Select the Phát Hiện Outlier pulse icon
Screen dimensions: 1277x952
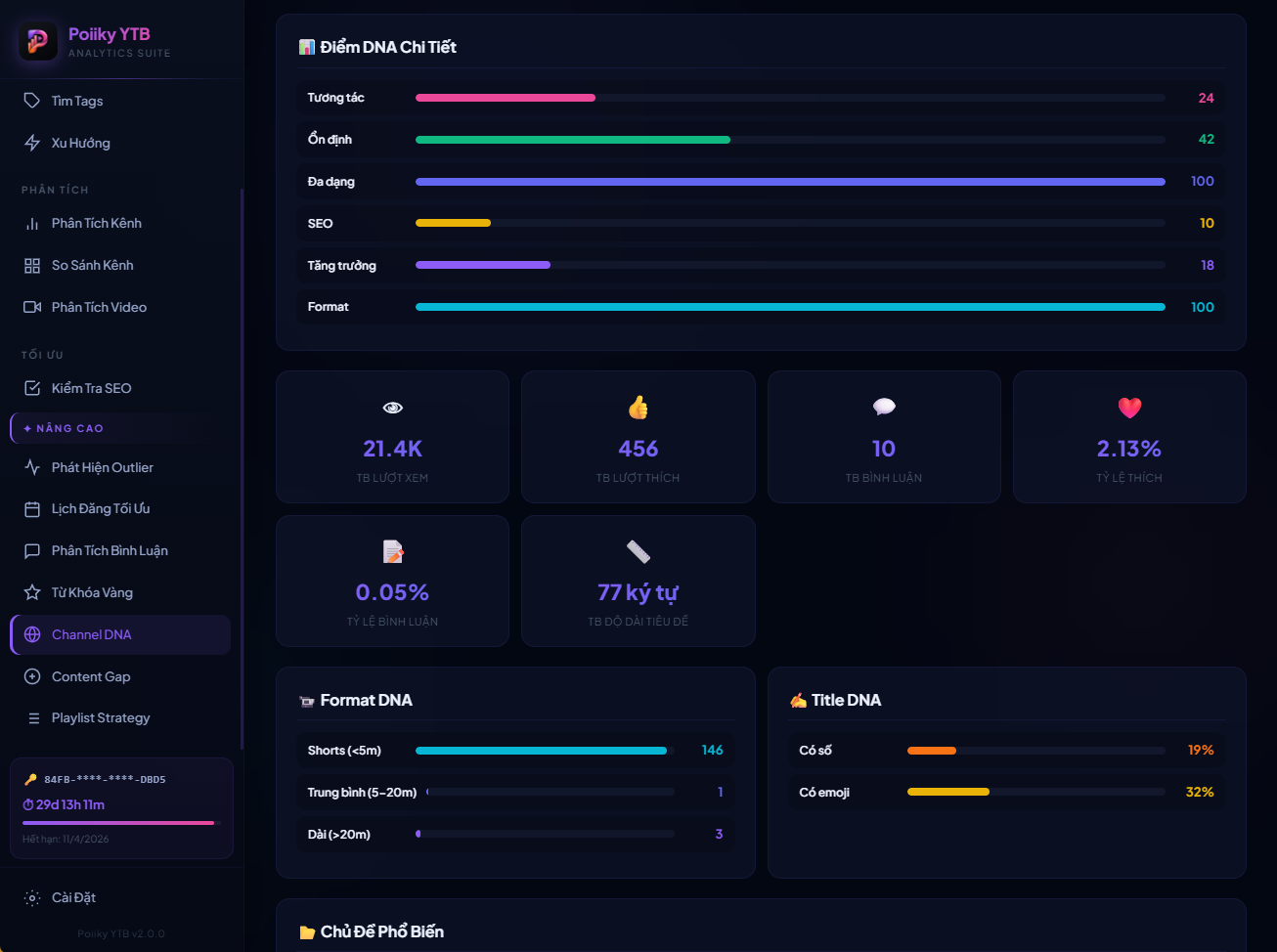tap(32, 467)
